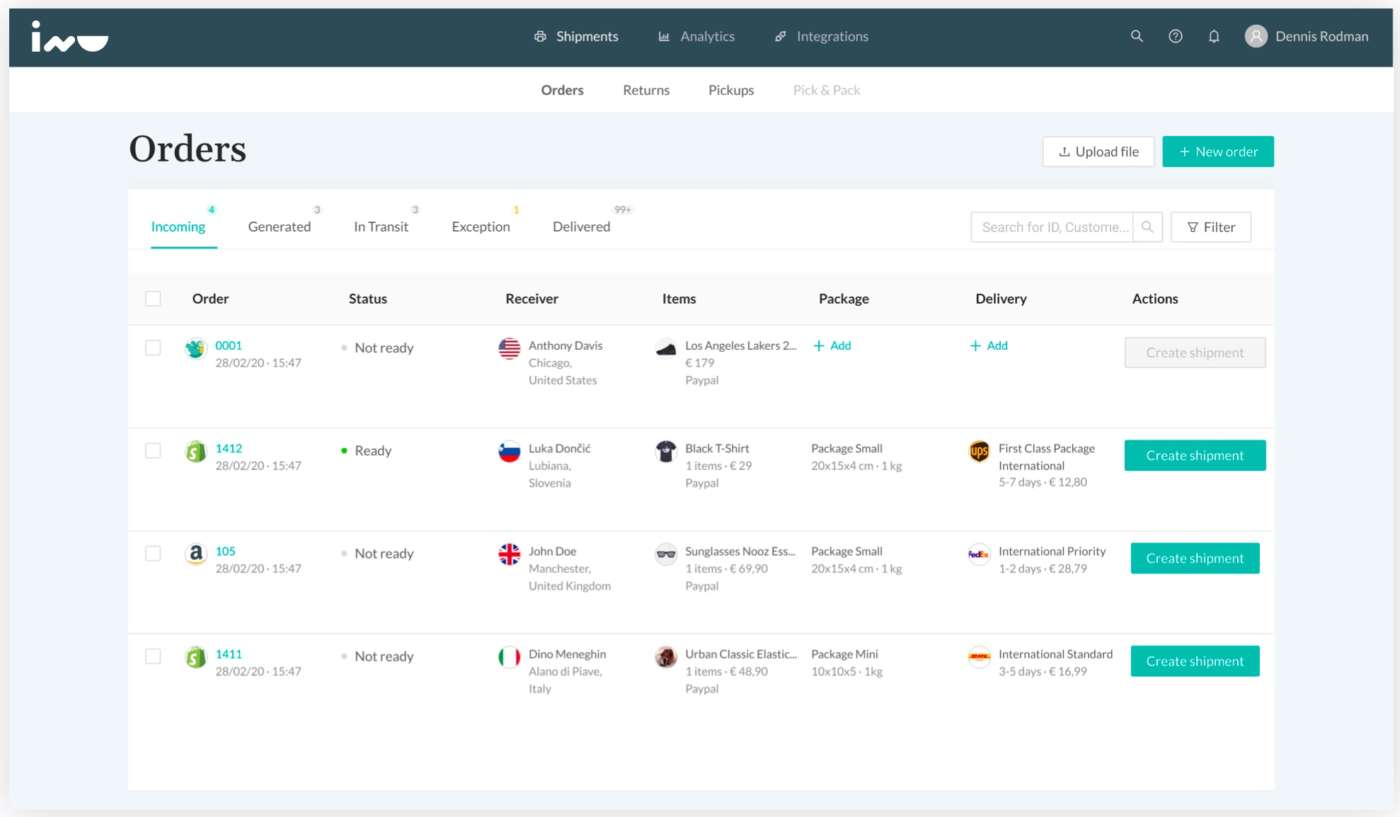Click the Dennis Rodman profile avatar
1400x817 pixels.
[x=1256, y=36]
